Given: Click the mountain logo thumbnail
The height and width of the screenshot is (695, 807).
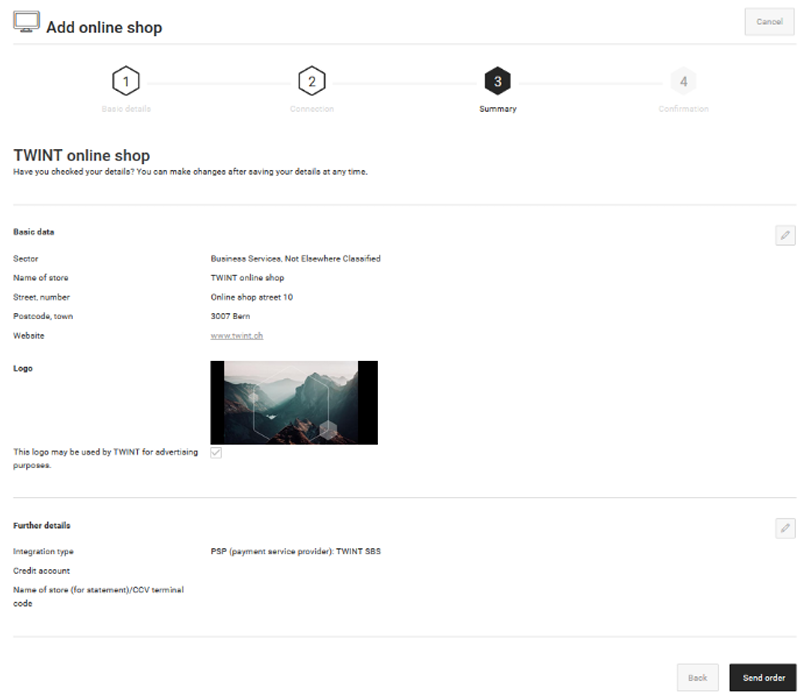Looking at the screenshot, I should click(x=294, y=403).
